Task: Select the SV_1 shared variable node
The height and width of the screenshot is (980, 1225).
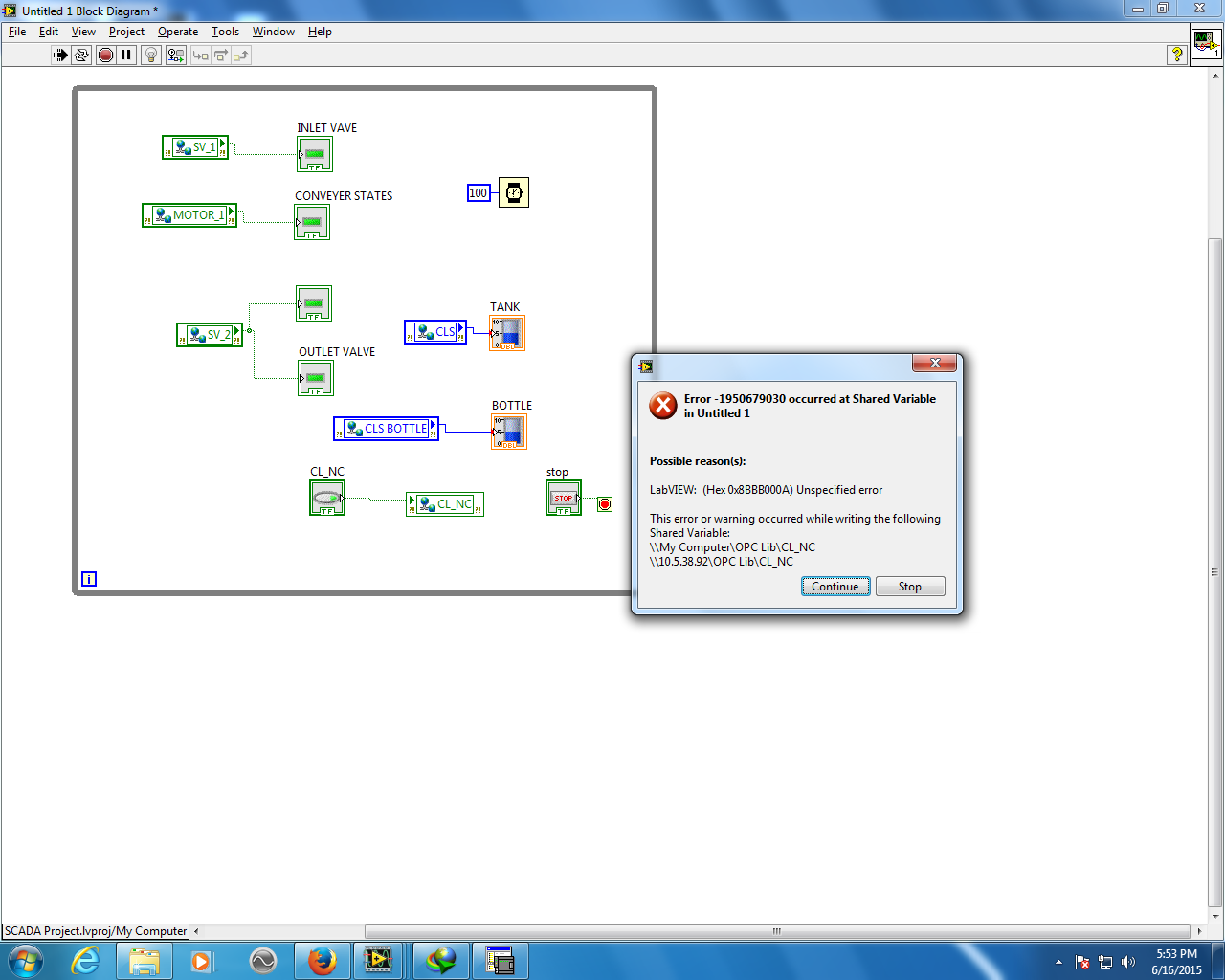Action: click(195, 147)
